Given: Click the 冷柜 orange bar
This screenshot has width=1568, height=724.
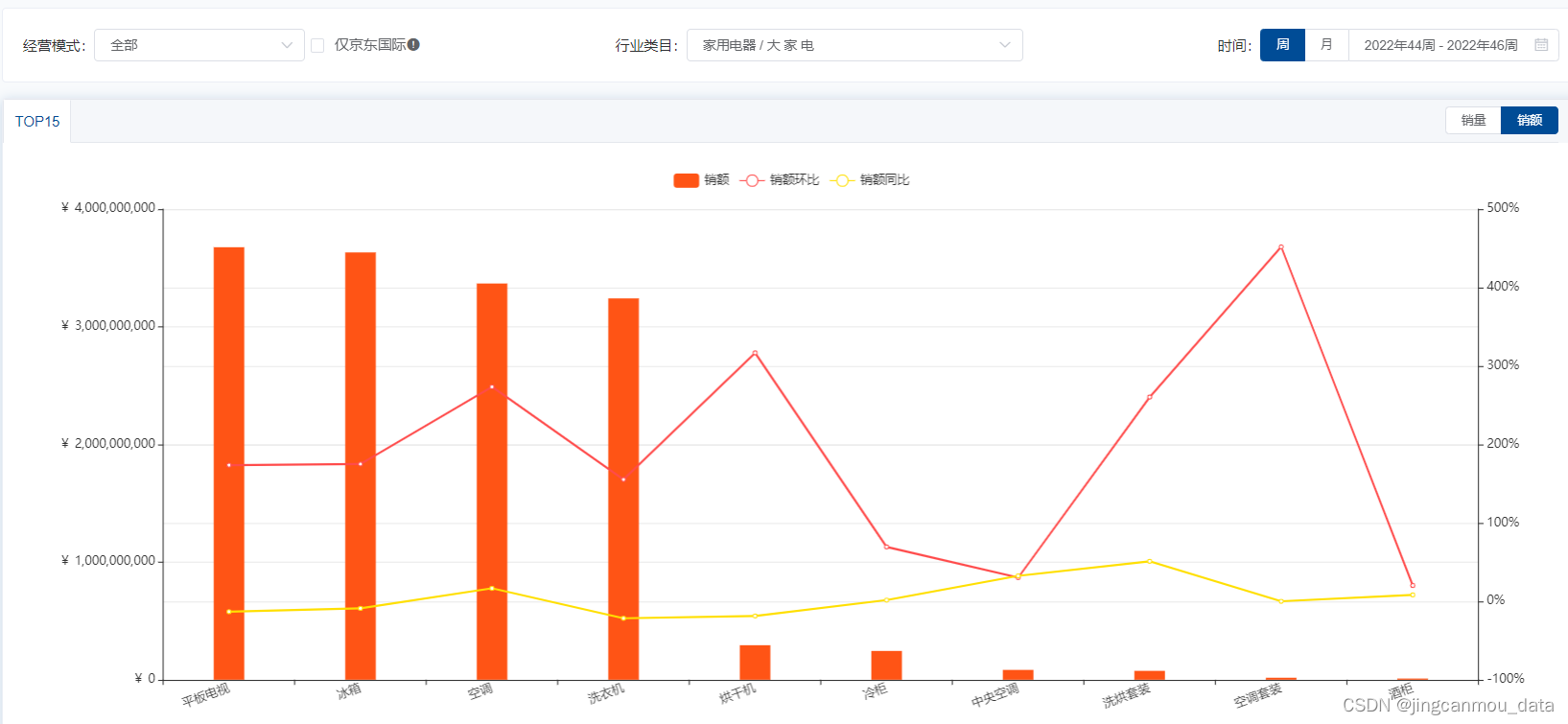Looking at the screenshot, I should point(886,666).
